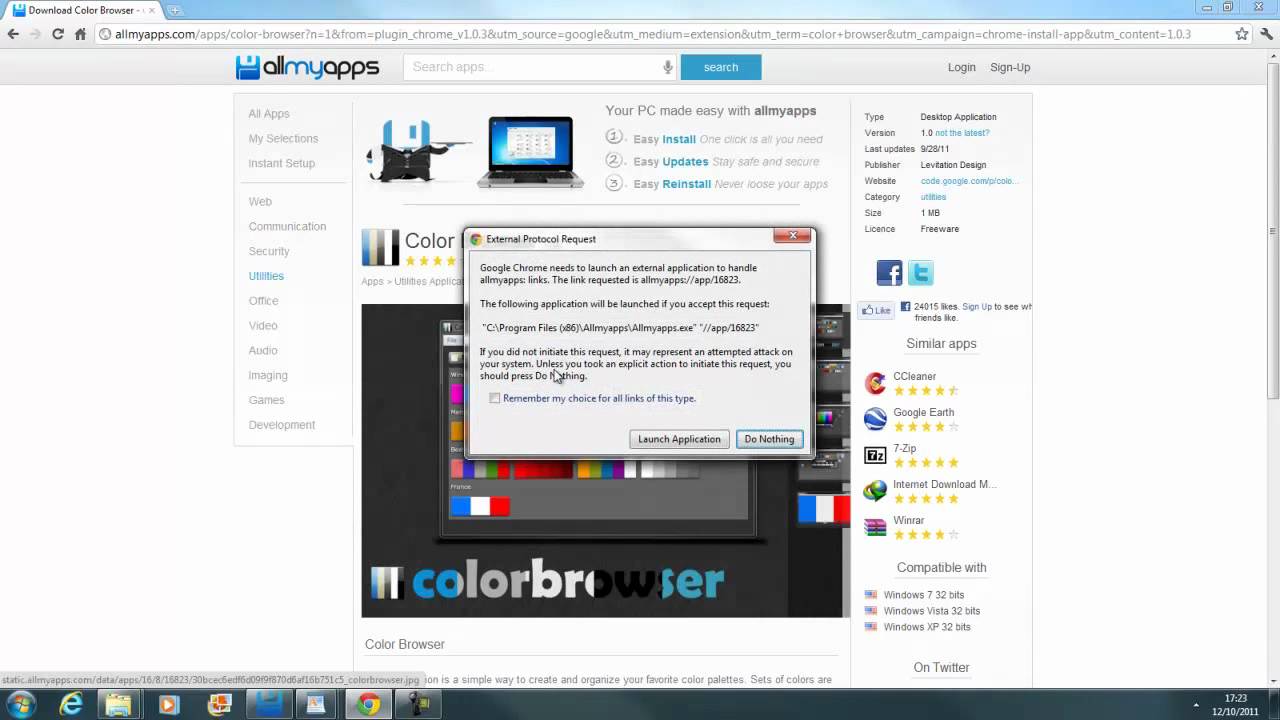Click the Launch Application button
Screen dimensions: 1280x720
click(679, 439)
